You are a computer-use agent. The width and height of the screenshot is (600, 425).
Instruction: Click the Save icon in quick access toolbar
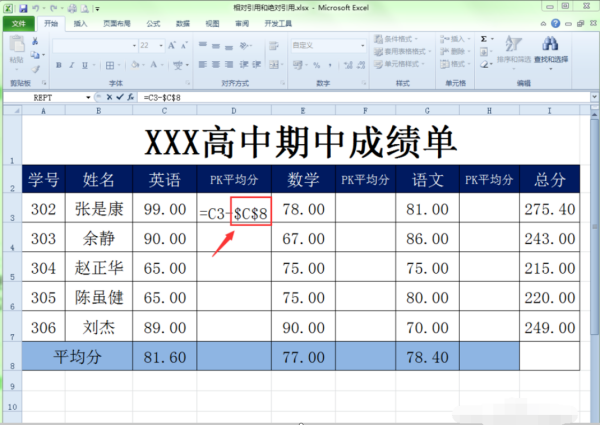point(22,8)
